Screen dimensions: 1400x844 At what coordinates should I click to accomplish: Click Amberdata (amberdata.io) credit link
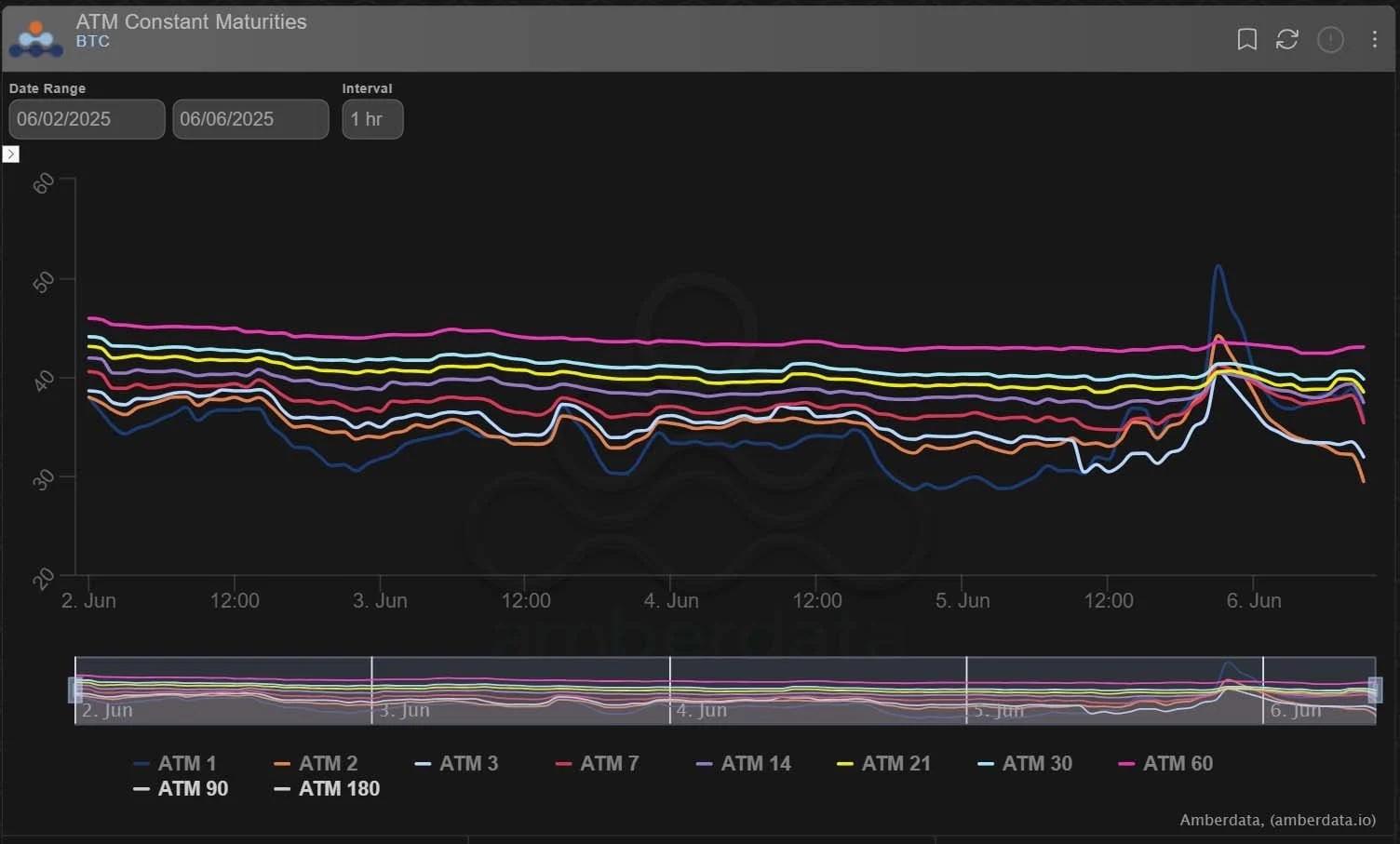1277,820
